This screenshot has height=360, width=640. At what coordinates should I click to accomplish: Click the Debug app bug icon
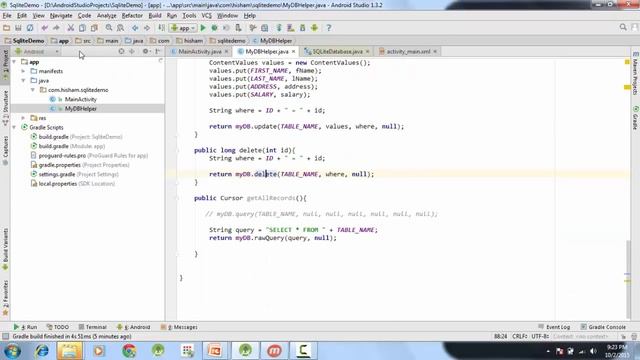[x=214, y=28]
